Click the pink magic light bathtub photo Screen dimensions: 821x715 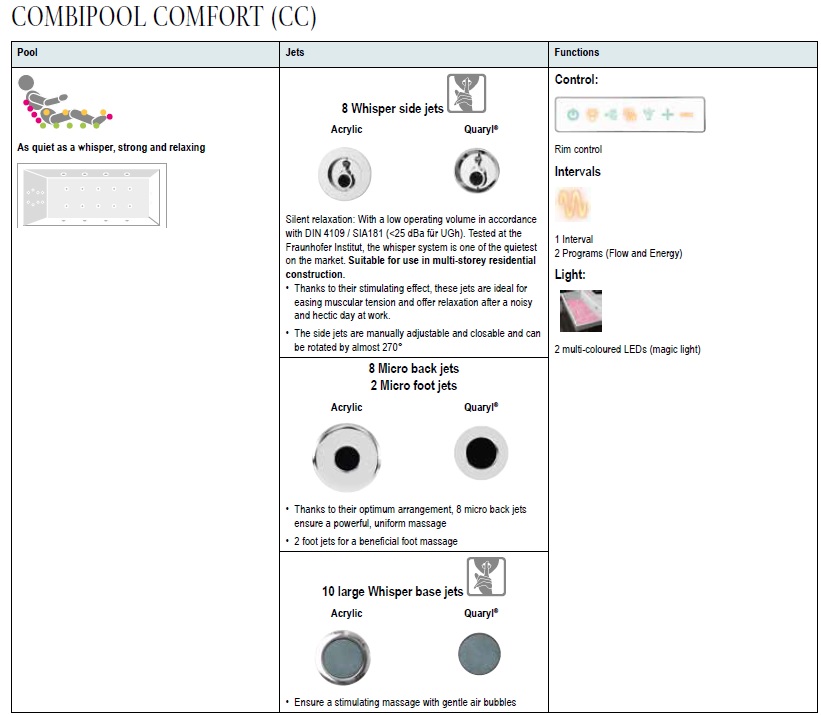579,312
